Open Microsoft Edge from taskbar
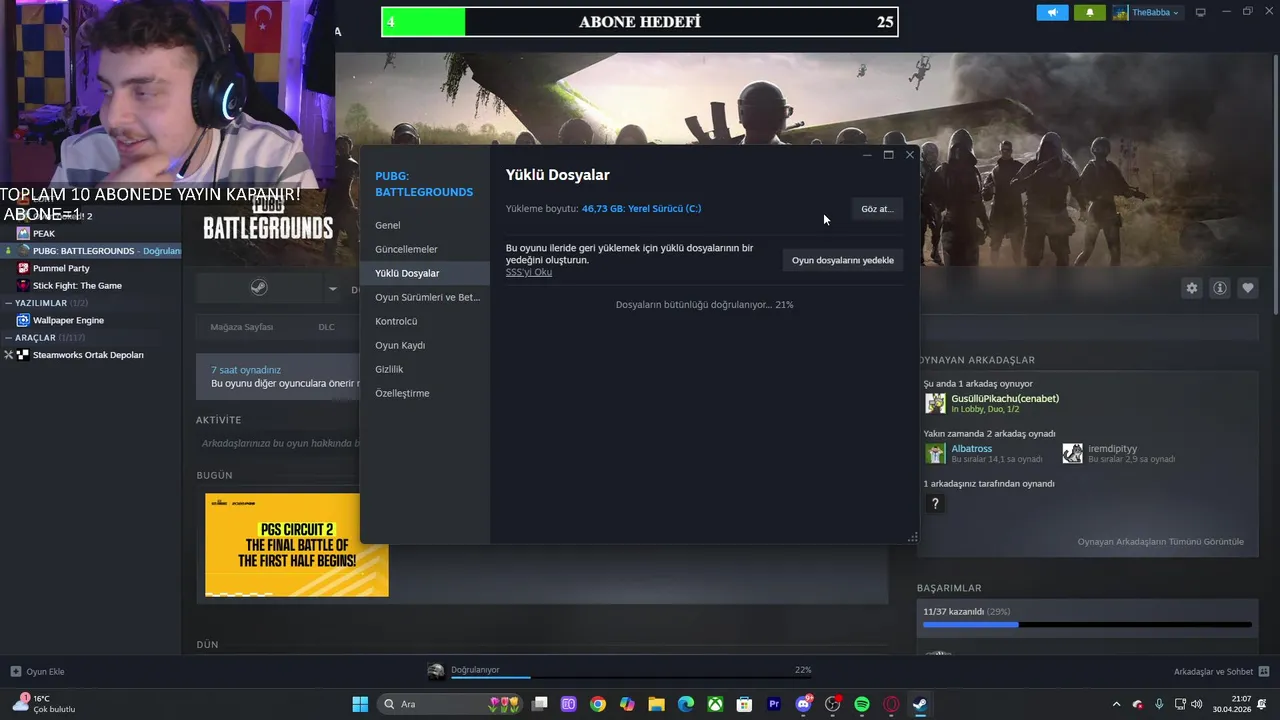This screenshot has width=1280, height=720. (x=686, y=704)
